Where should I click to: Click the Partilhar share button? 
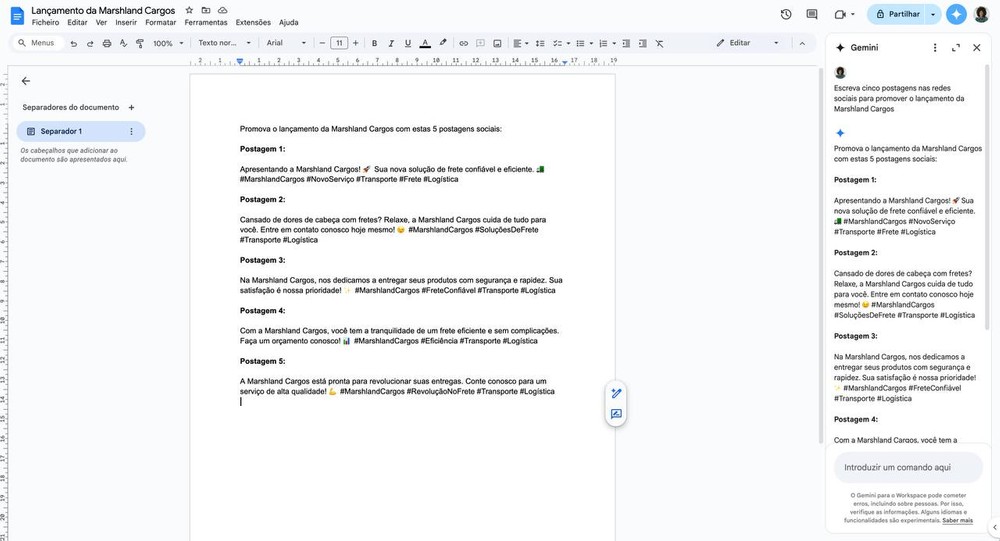[x=897, y=14]
